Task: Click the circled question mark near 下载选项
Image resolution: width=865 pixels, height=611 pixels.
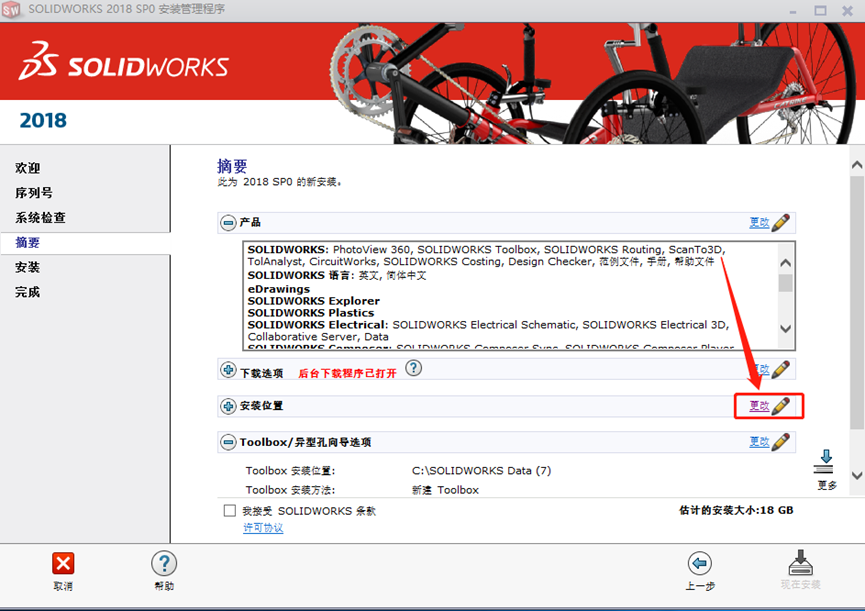Action: coord(413,369)
